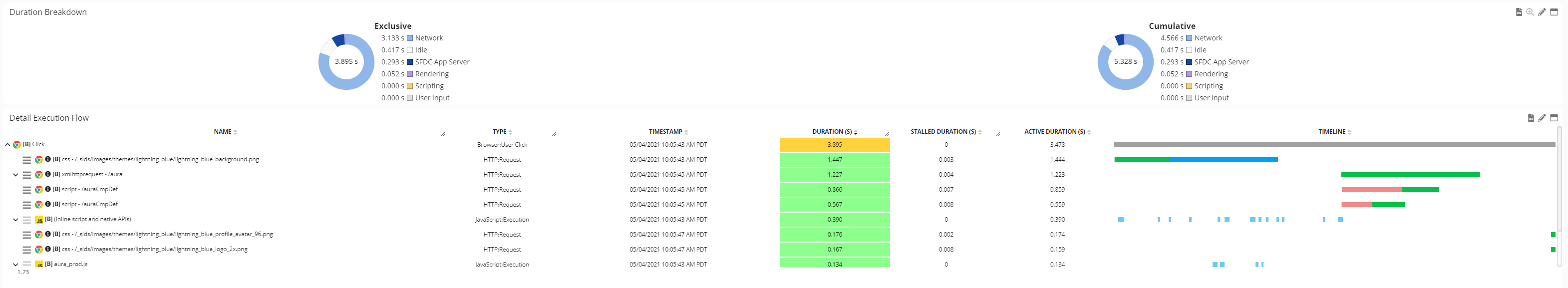This screenshot has height=288, width=1568.
Task: Export Detail Execution Flow to CSV
Action: 1530,118
